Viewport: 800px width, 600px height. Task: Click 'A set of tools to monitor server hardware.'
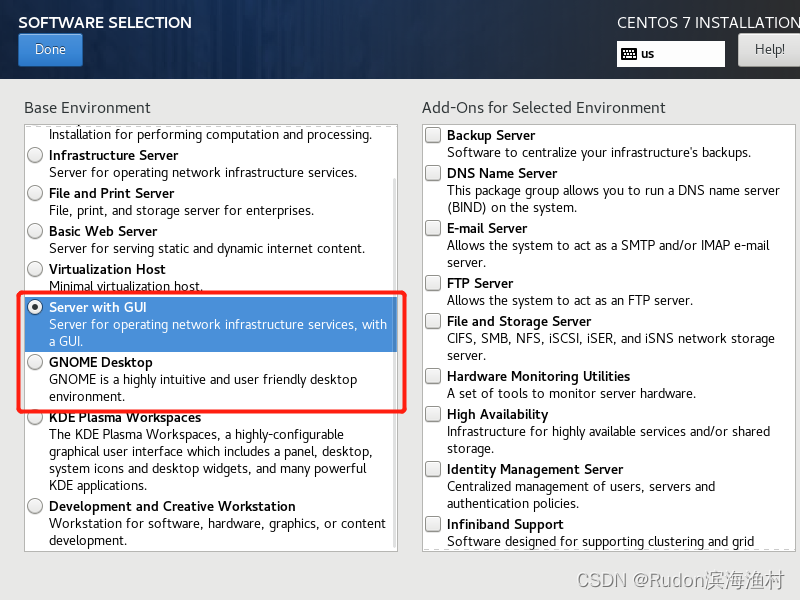571,393
